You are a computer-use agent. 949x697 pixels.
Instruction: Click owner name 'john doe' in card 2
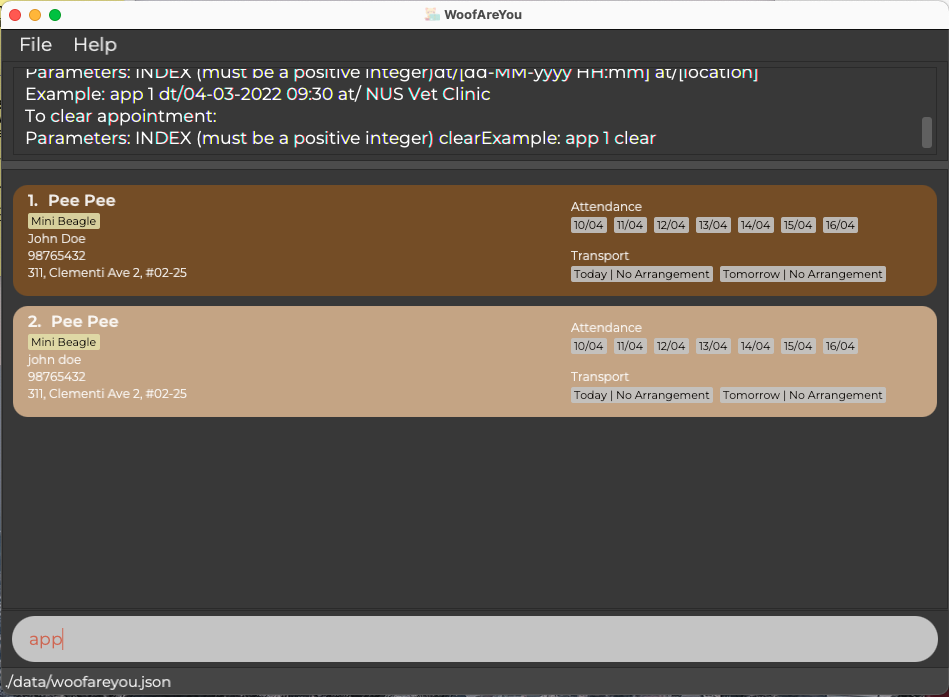54,360
